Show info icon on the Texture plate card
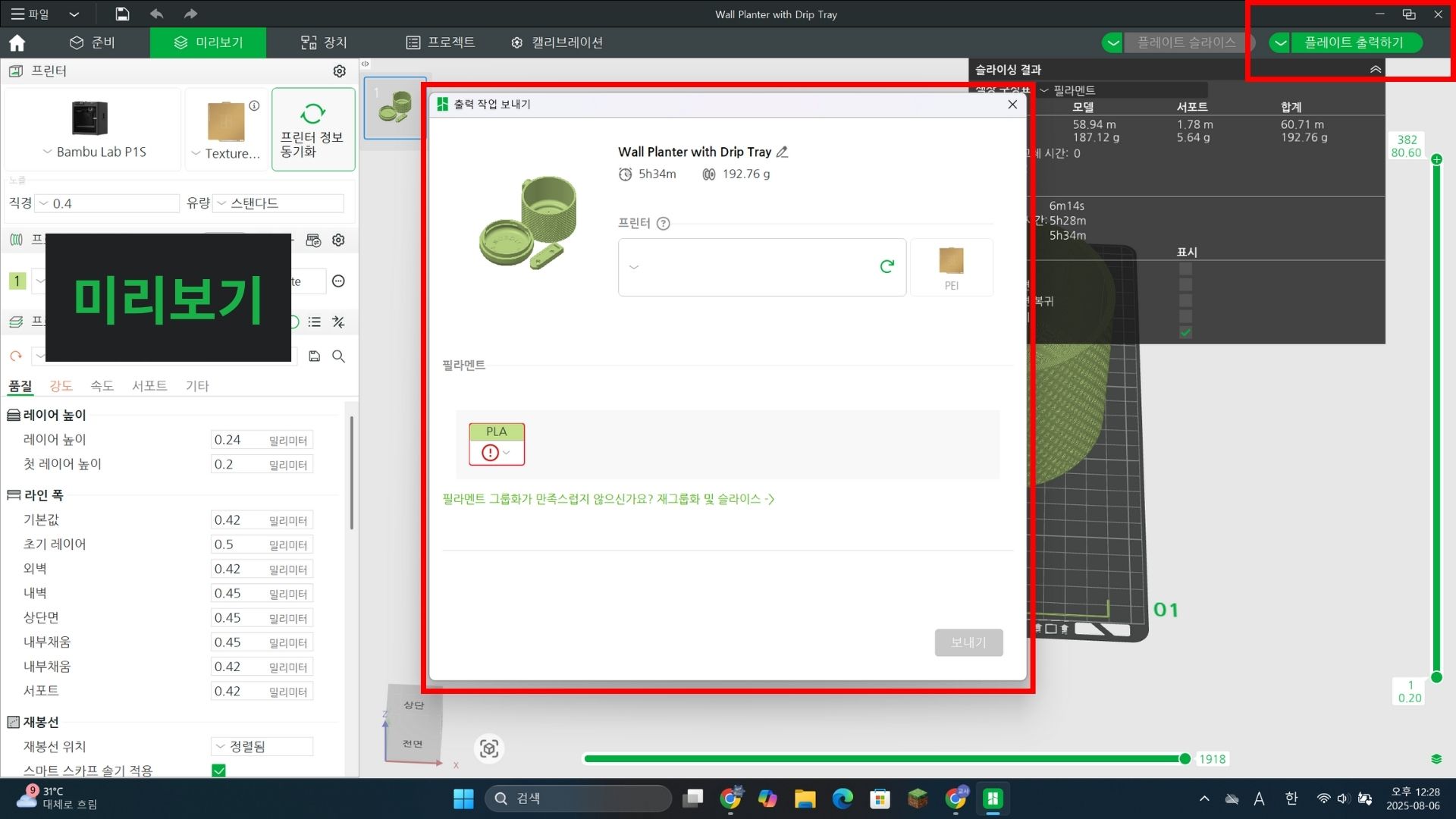 (255, 106)
